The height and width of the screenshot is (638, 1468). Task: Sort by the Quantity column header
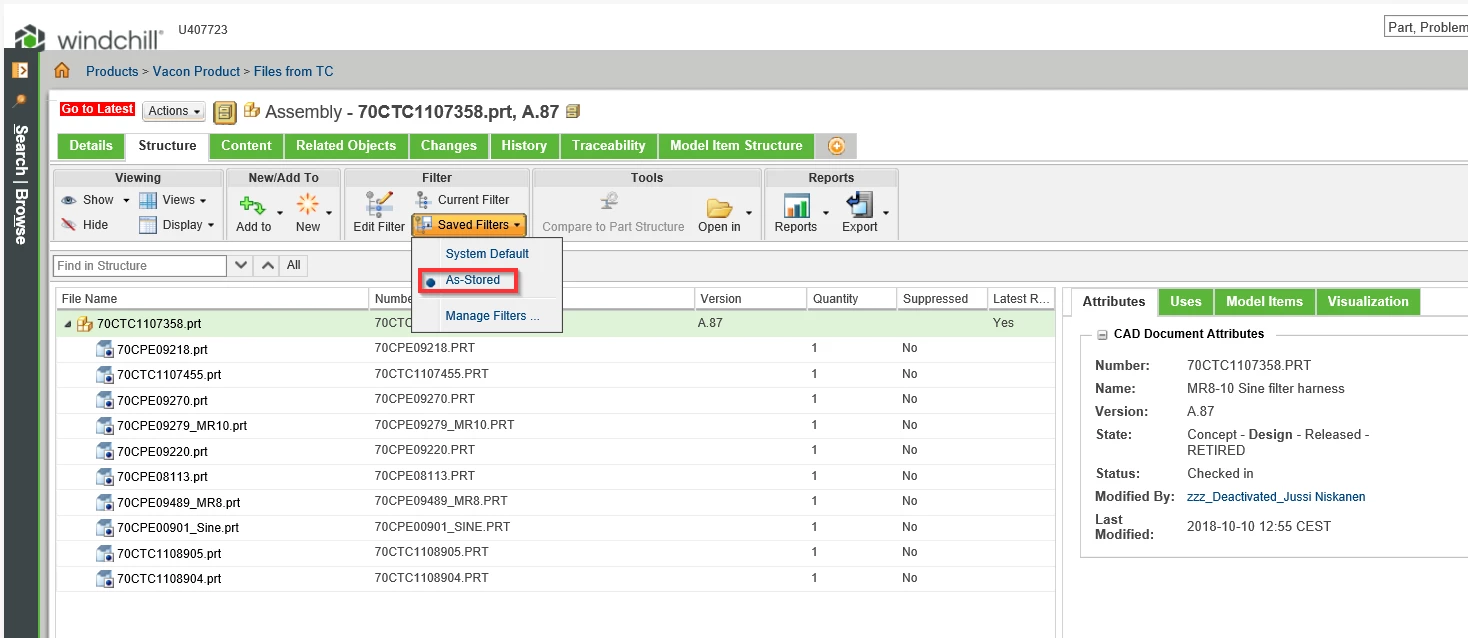(849, 299)
